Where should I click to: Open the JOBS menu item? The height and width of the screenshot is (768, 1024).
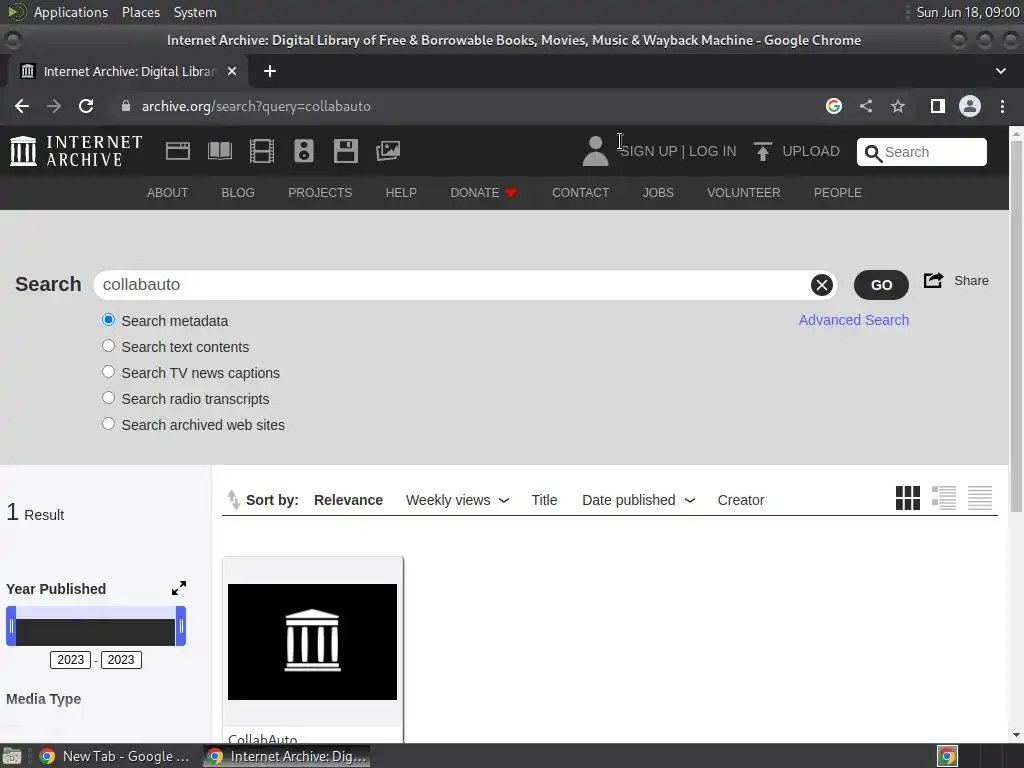coord(658,193)
